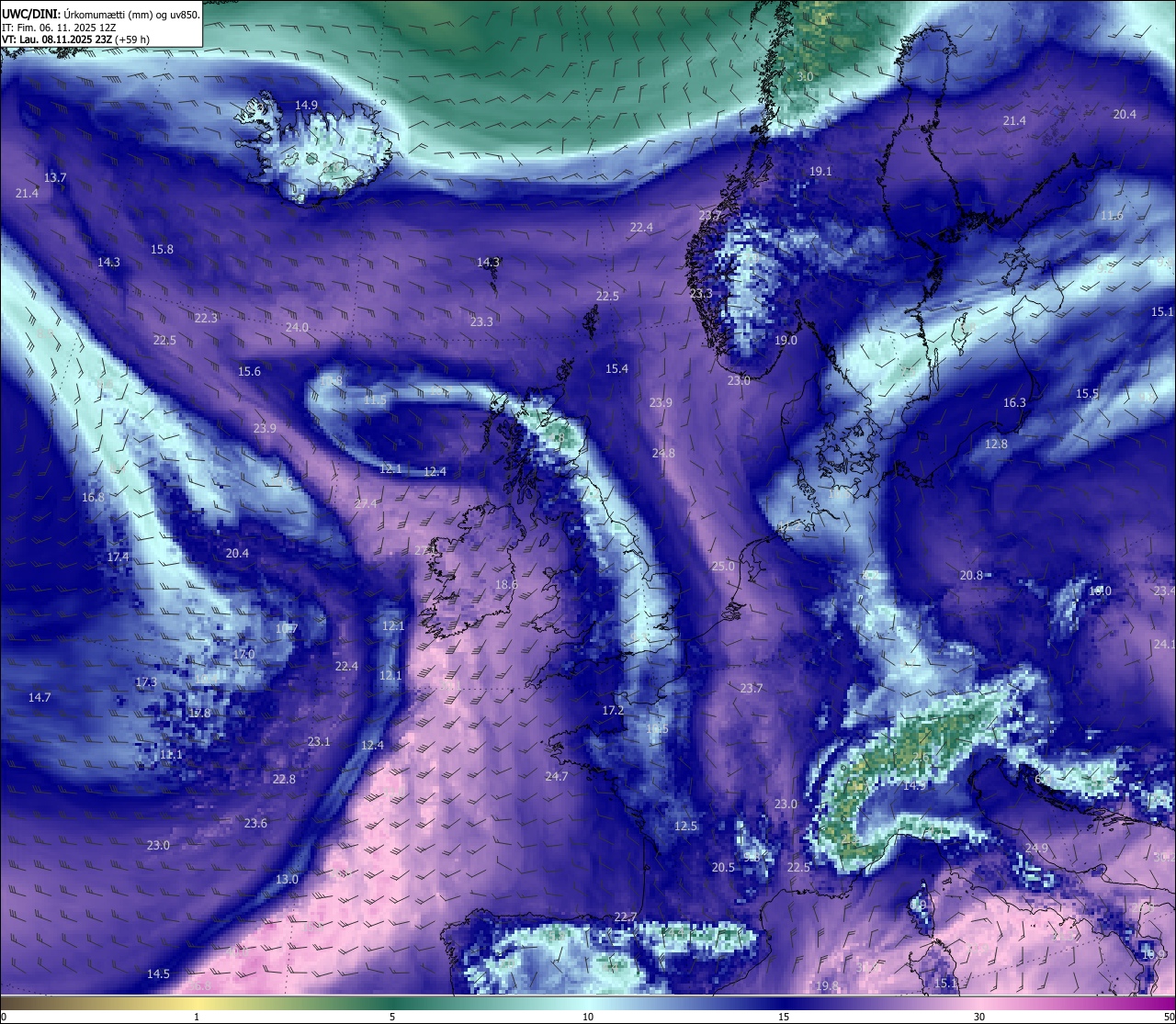This screenshot has height=1024, width=1176.
Task: Click the VT valid time line
Action: pos(75,39)
